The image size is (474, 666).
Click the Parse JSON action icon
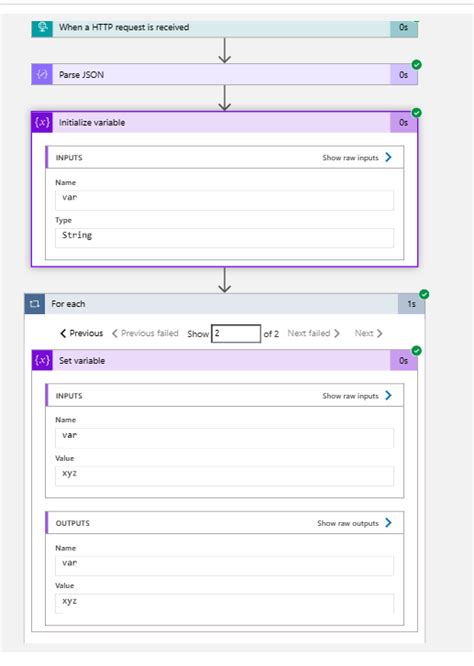[x=42, y=75]
